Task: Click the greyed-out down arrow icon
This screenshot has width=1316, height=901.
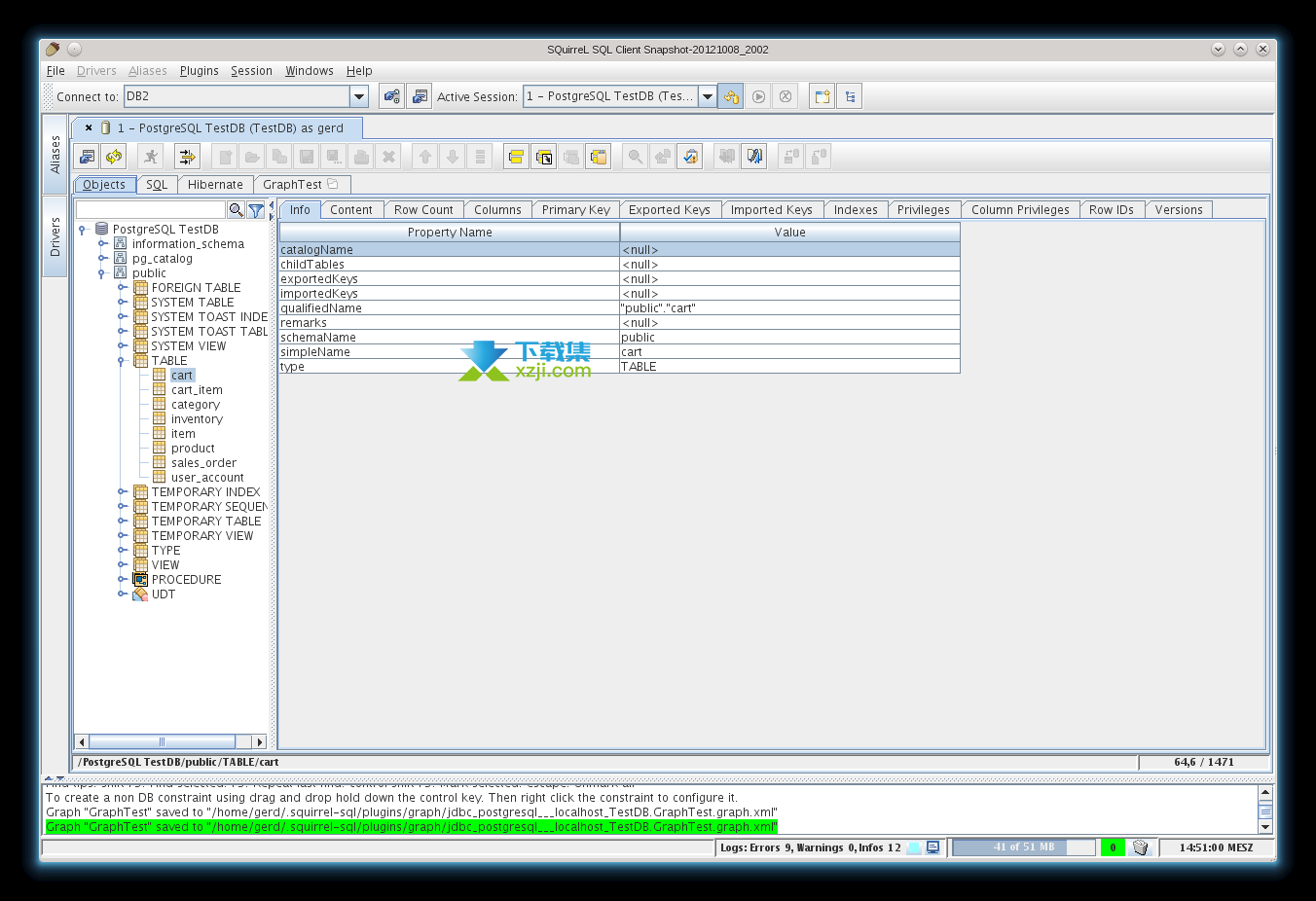Action: [x=453, y=157]
